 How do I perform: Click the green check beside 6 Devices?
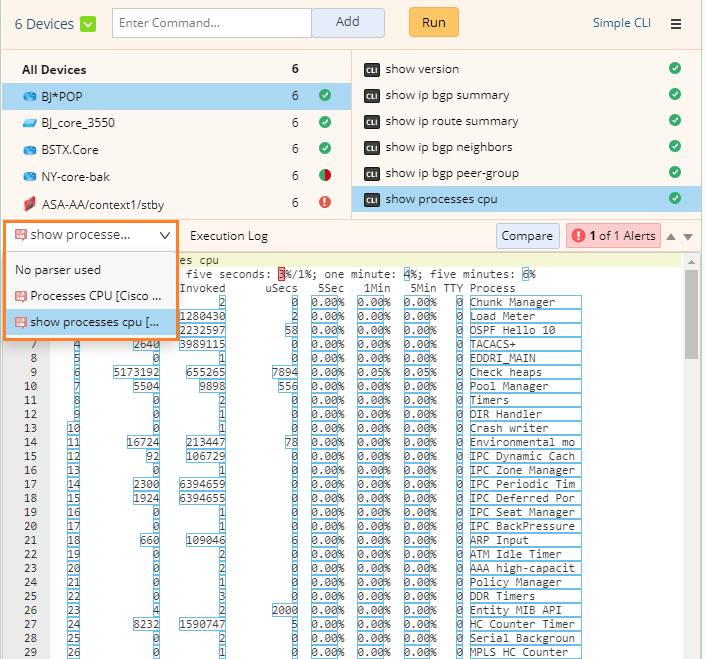click(88, 23)
